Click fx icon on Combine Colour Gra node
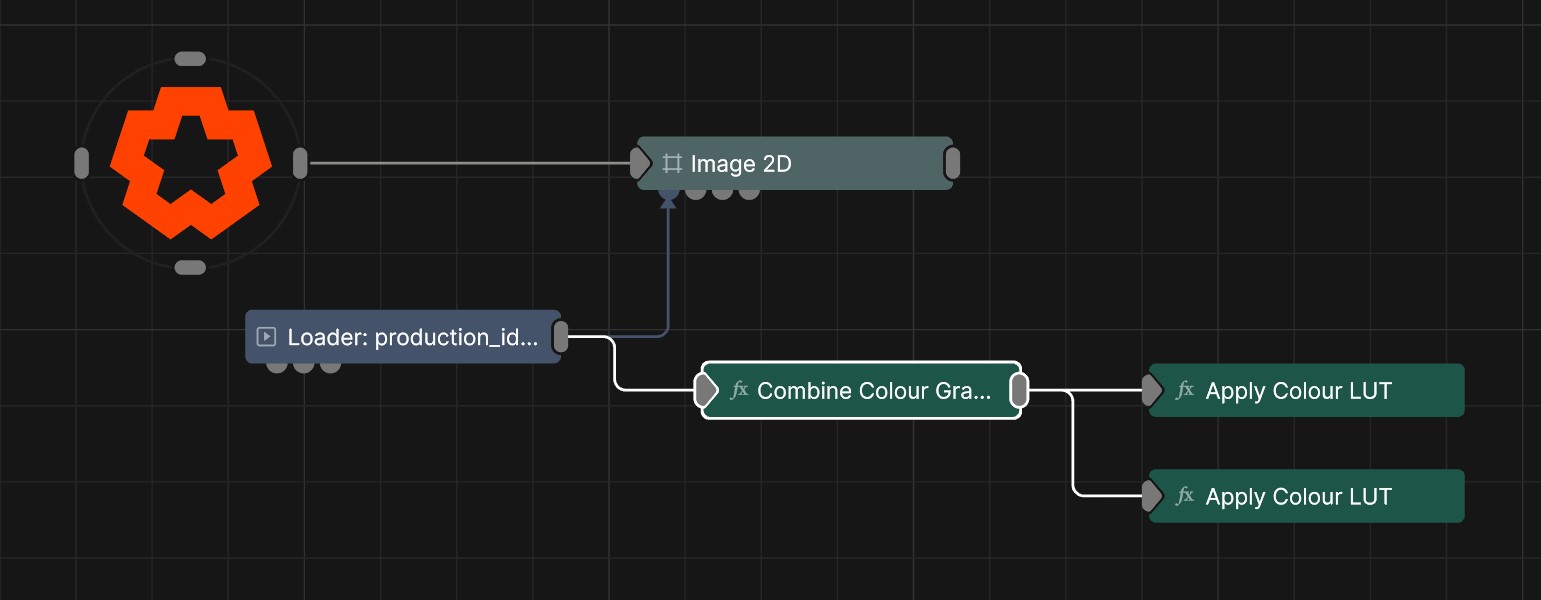 tap(739, 390)
